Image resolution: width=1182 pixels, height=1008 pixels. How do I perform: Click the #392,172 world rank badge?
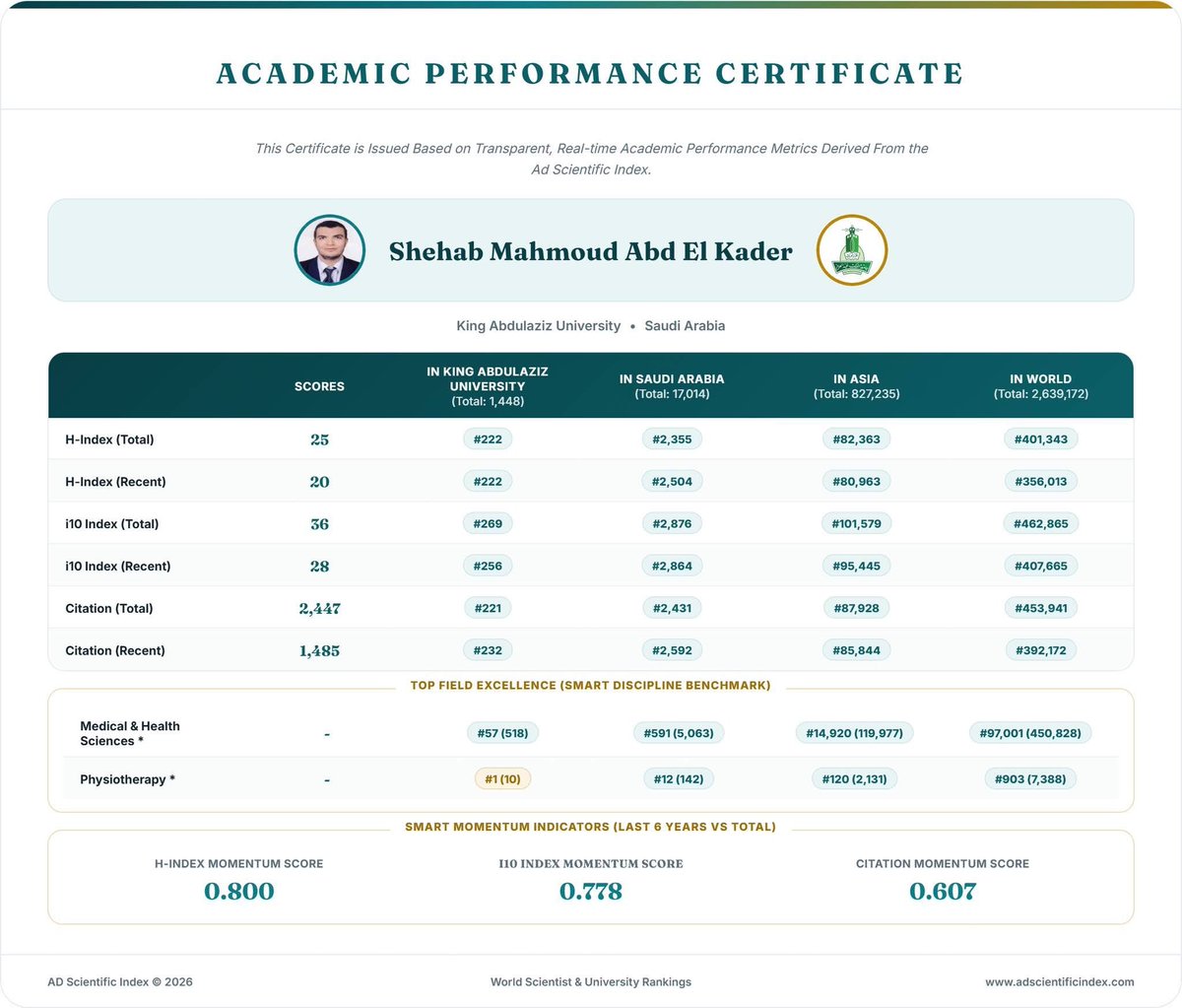tap(1041, 651)
